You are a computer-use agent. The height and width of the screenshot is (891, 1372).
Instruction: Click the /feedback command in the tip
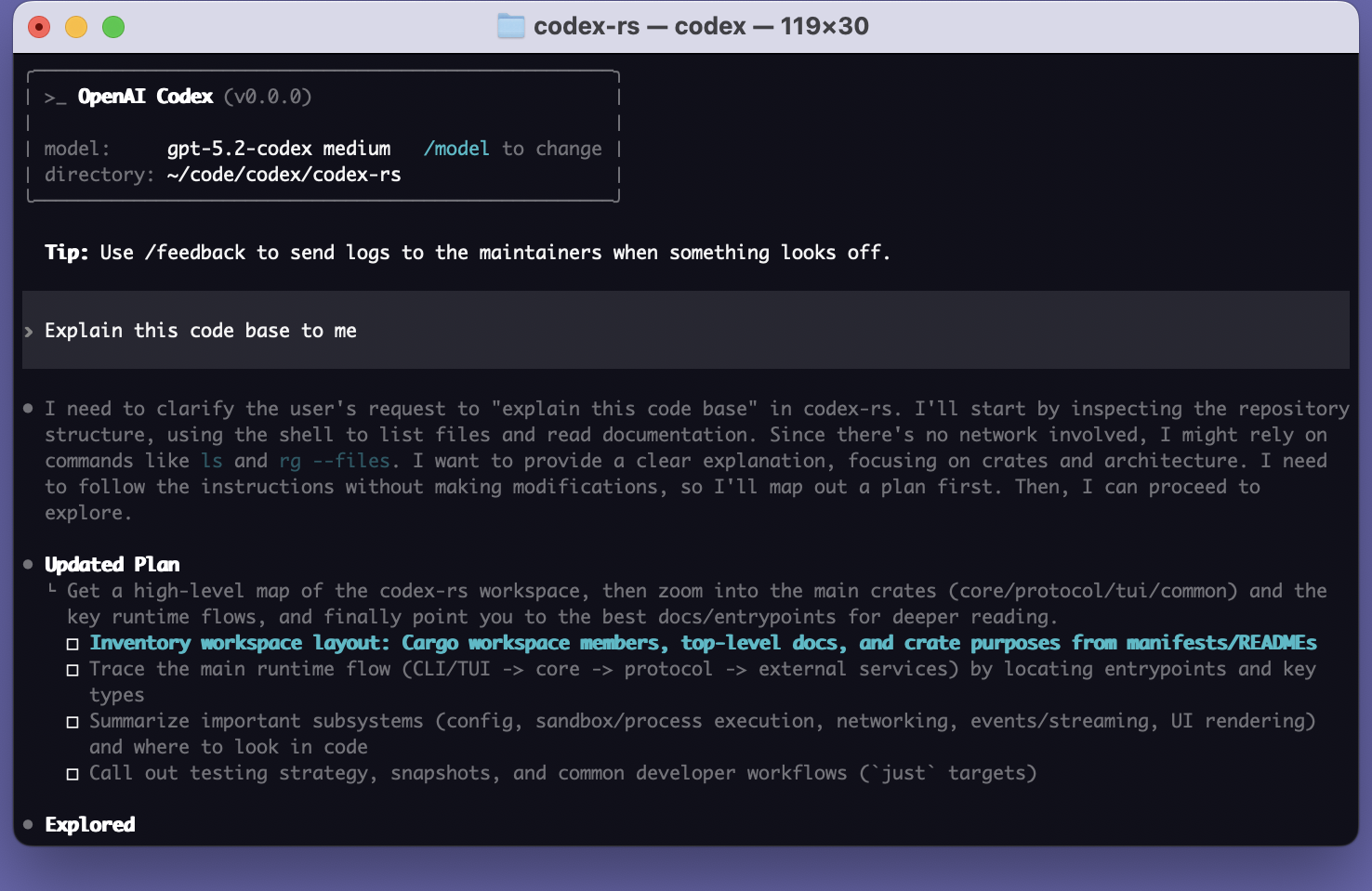coord(195,253)
